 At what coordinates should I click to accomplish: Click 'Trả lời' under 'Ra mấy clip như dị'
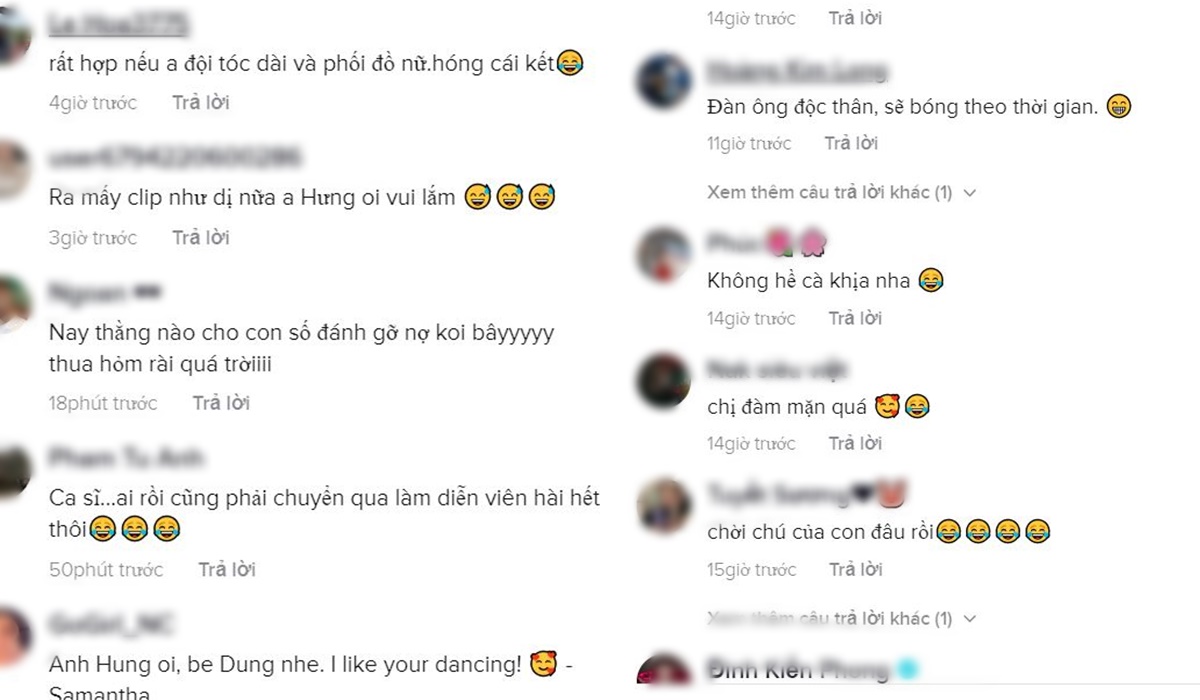(200, 238)
